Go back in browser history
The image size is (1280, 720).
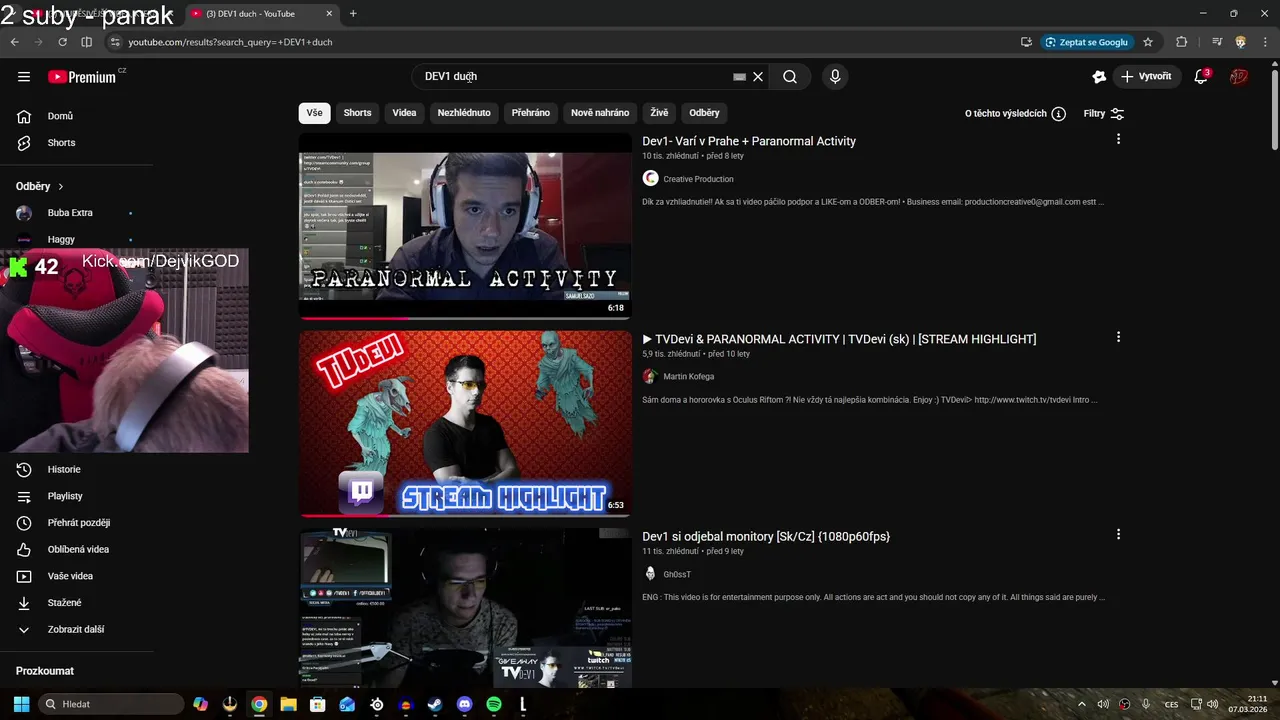pyautogui.click(x=14, y=42)
